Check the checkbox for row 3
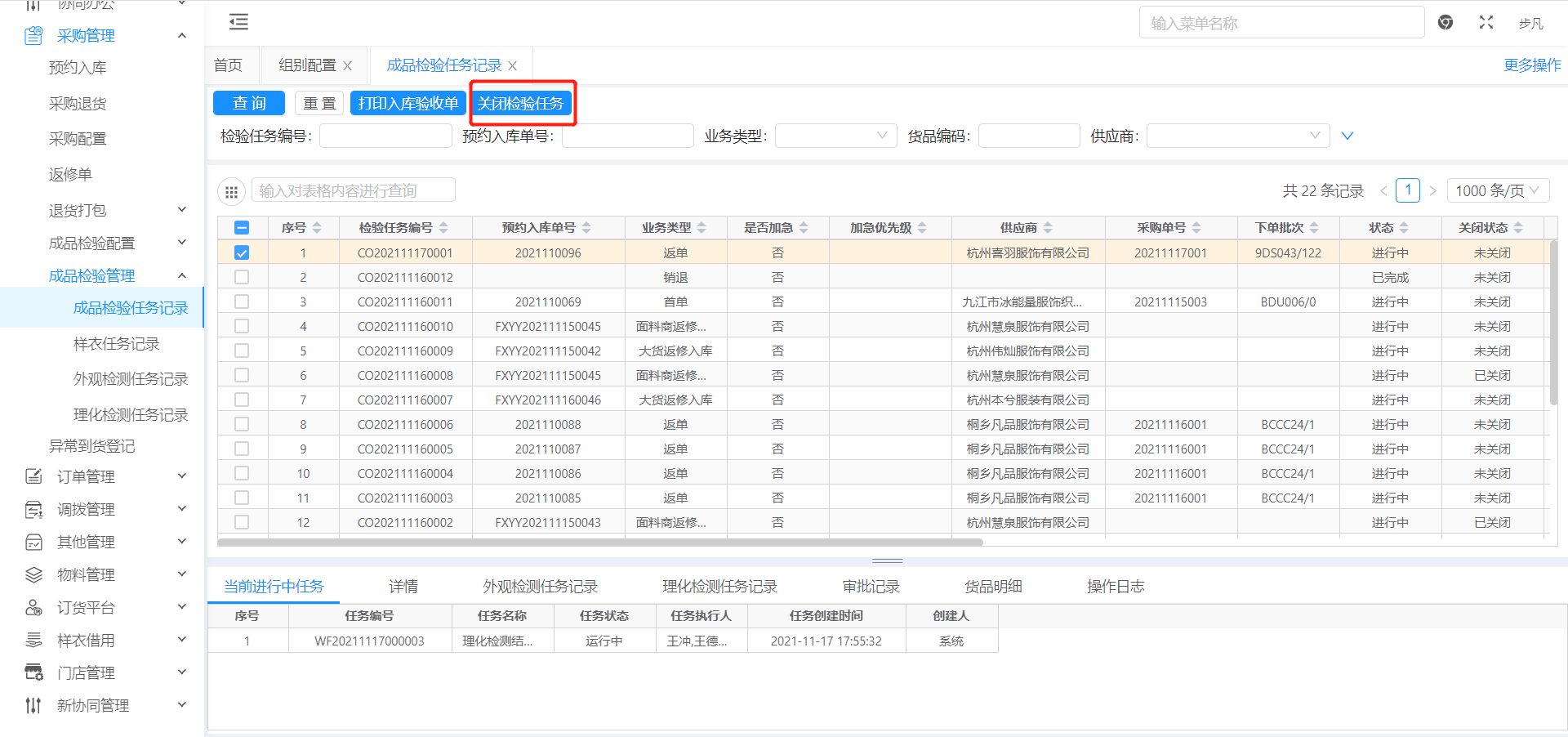 (242, 302)
